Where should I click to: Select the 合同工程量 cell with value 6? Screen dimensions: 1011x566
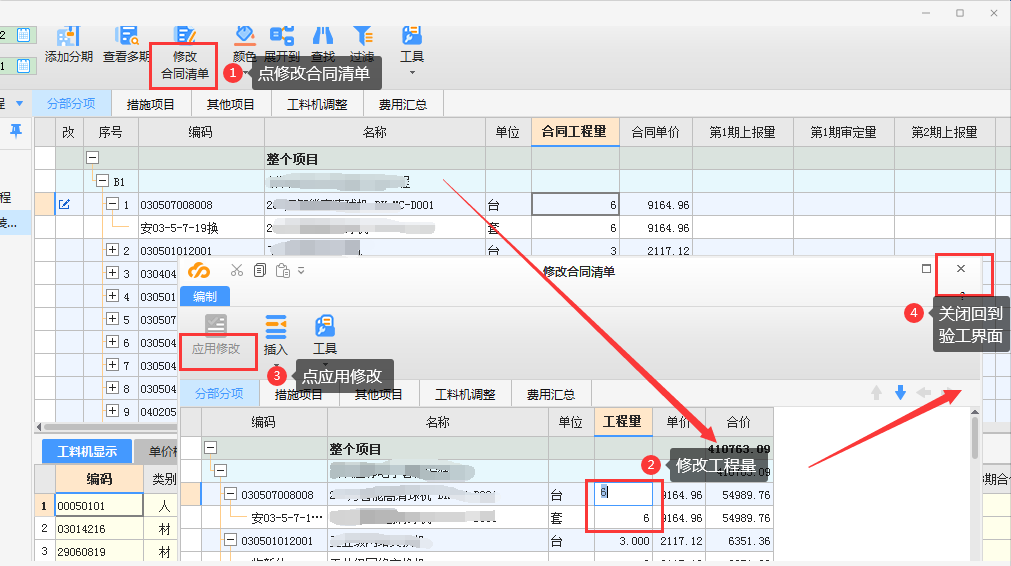tap(575, 205)
